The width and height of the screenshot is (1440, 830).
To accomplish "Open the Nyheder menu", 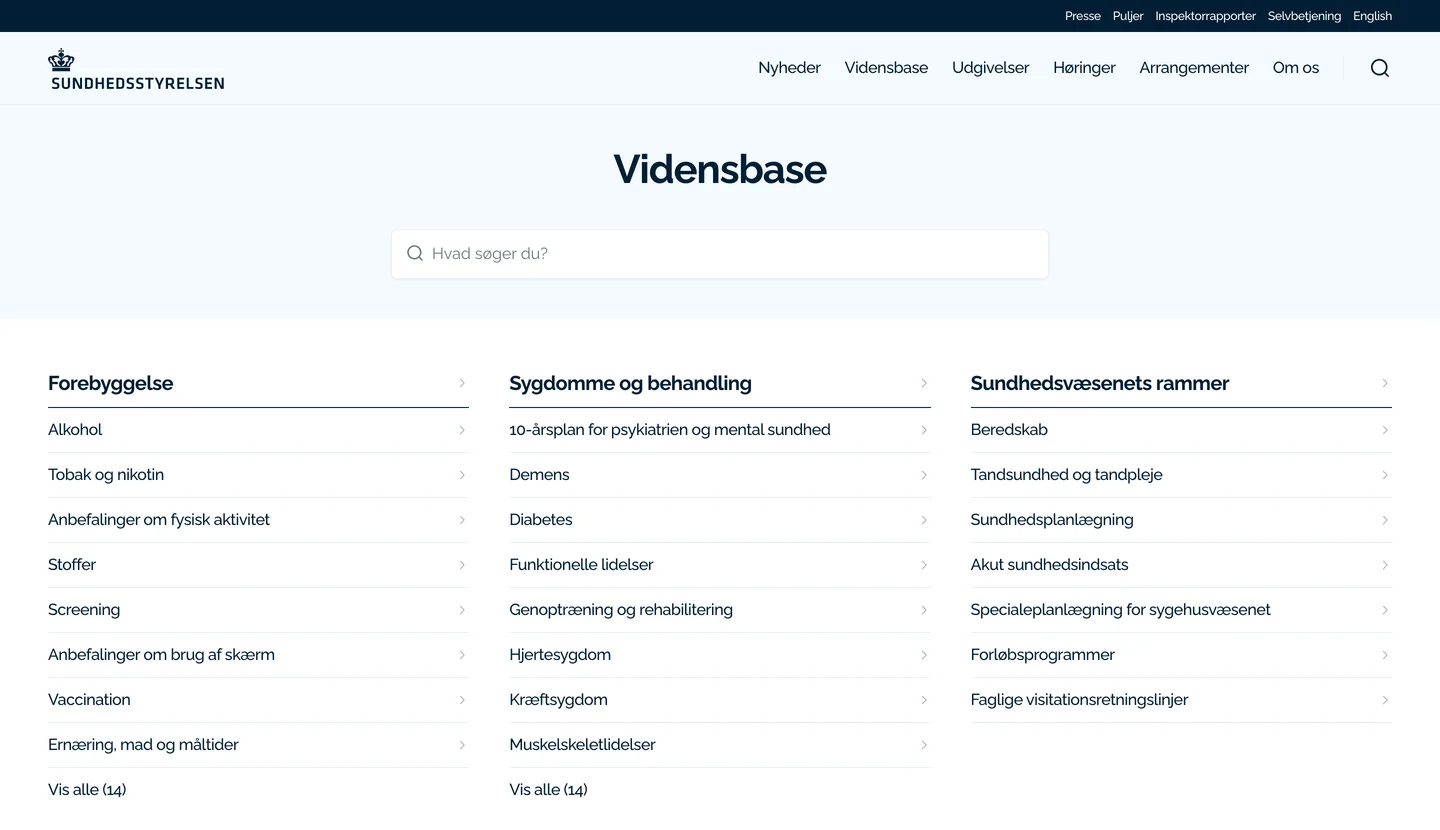I will [x=789, y=68].
